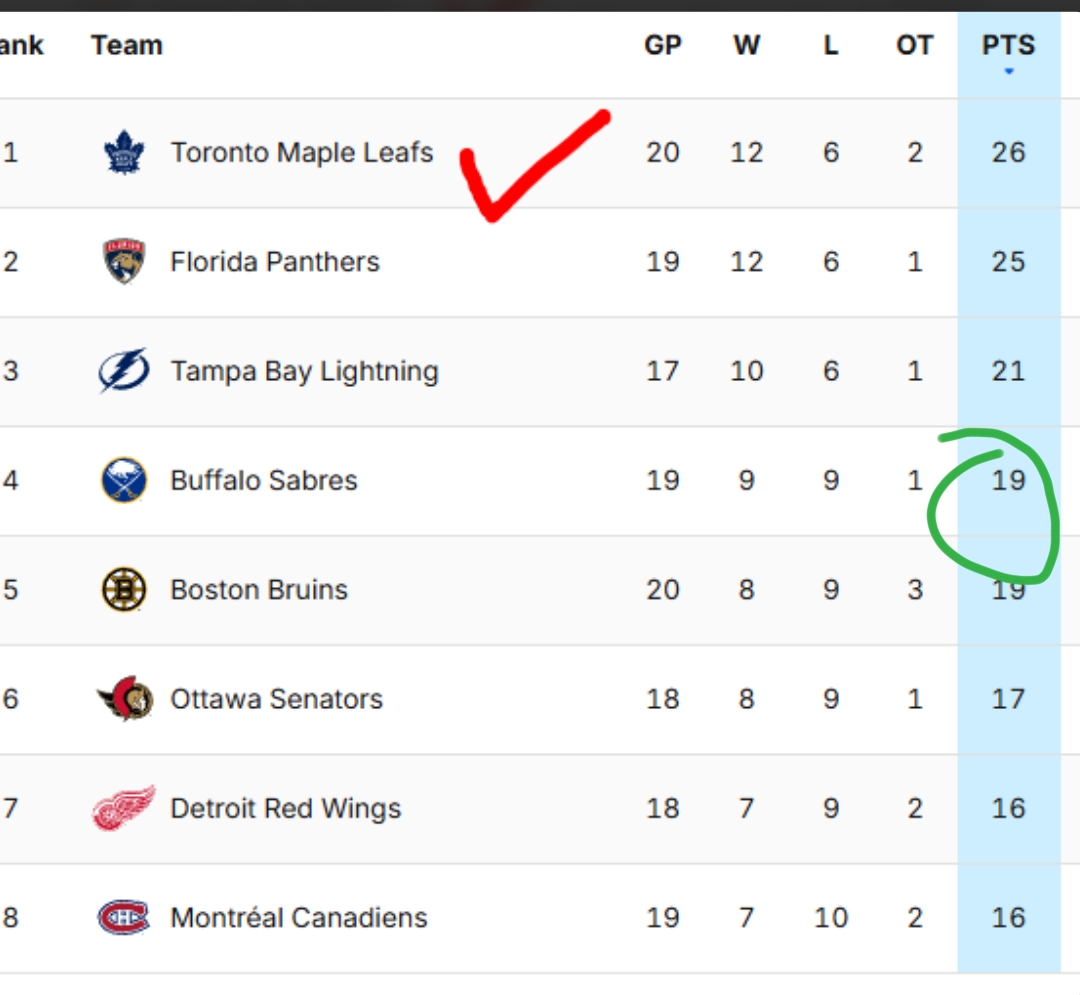This screenshot has width=1080, height=995.
Task: Click the Buffalo Sabres logo
Action: [124, 480]
